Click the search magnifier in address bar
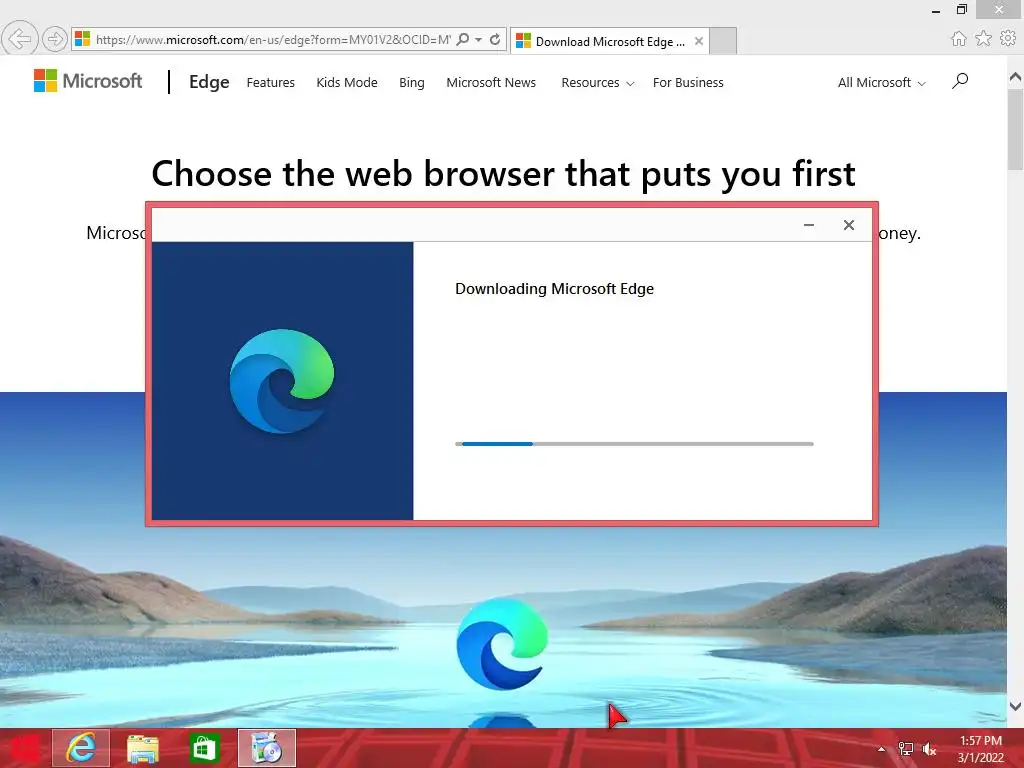1024x768 pixels. pos(463,39)
